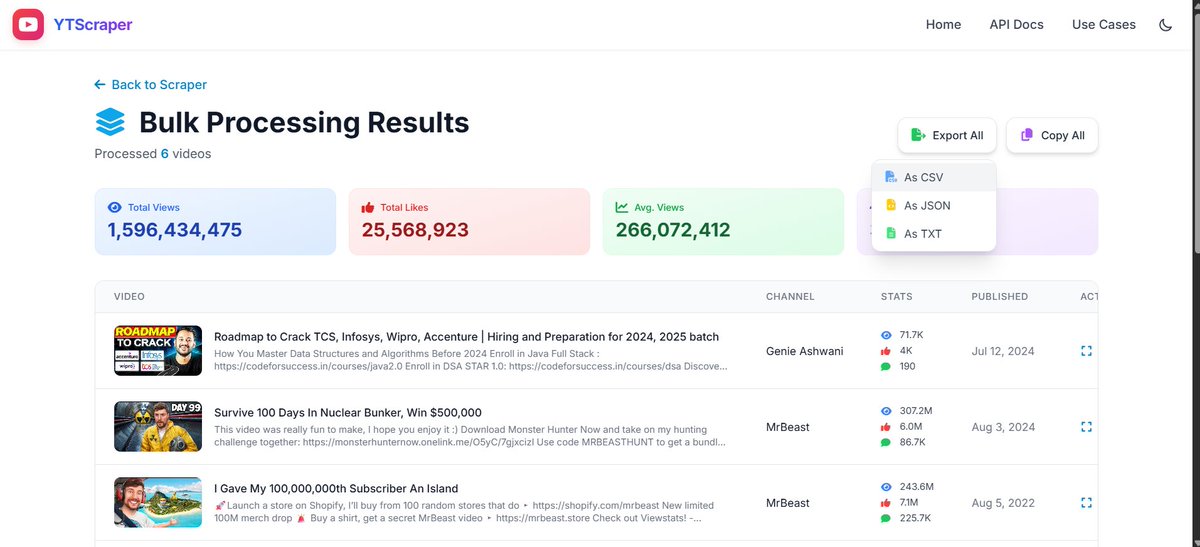The image size is (1200, 547).
Task: Go back via Back to Scraper link
Action: (x=151, y=85)
